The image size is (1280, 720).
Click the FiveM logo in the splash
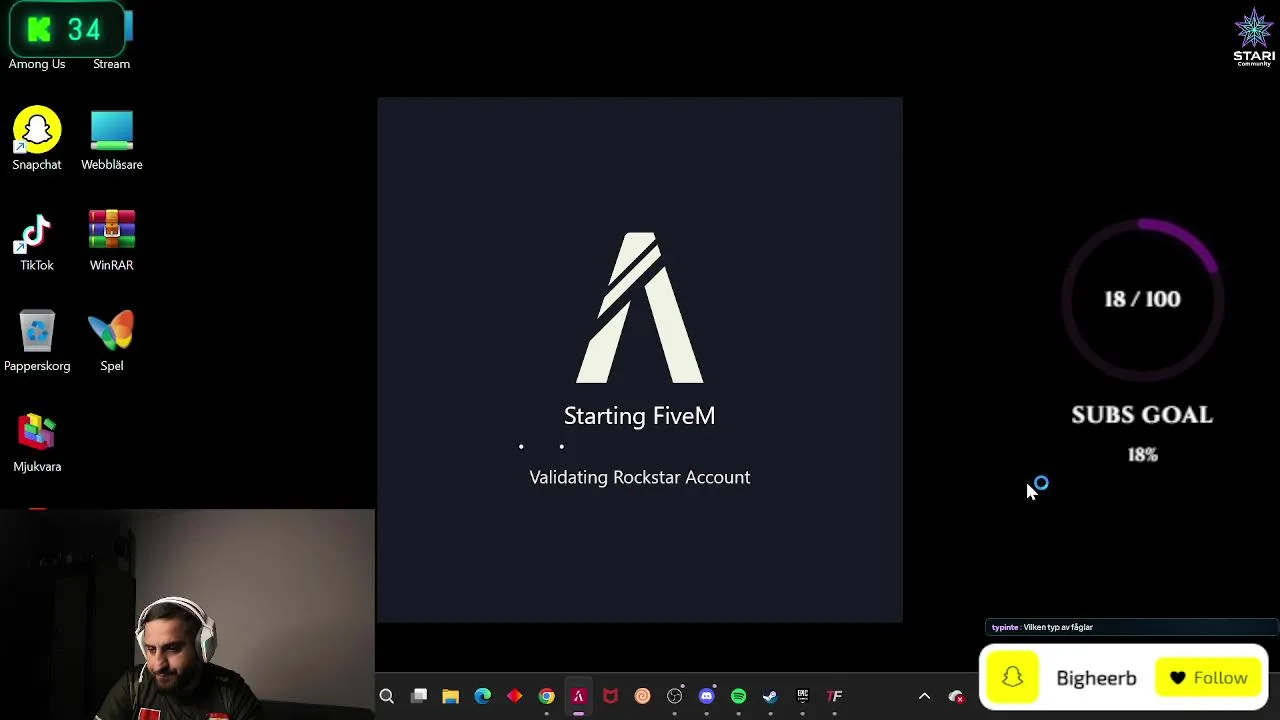(640, 308)
